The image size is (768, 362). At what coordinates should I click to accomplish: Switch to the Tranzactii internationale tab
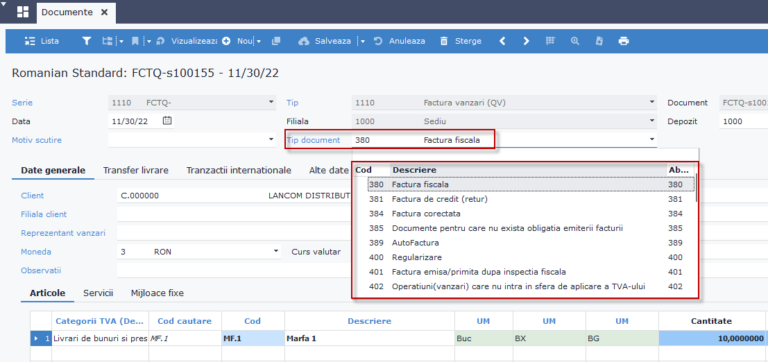click(239, 170)
